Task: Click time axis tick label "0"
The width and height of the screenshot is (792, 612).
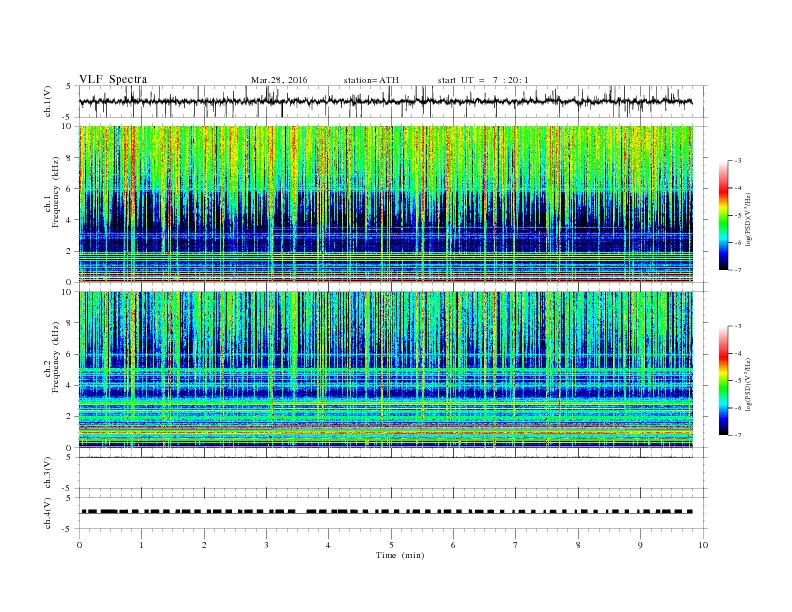Action: pos(79,545)
